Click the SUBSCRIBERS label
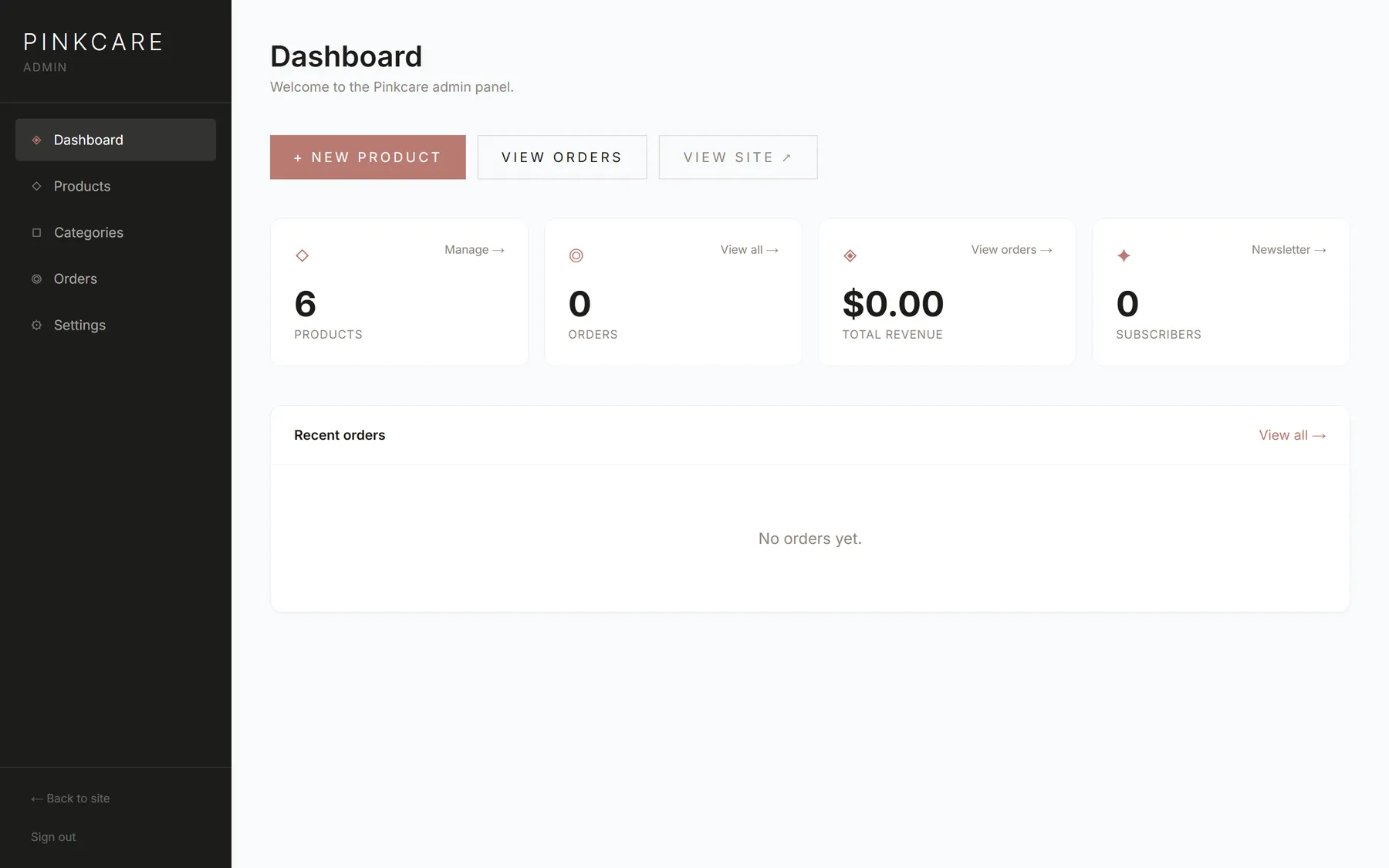Viewport: 1389px width, 868px height. [1158, 335]
